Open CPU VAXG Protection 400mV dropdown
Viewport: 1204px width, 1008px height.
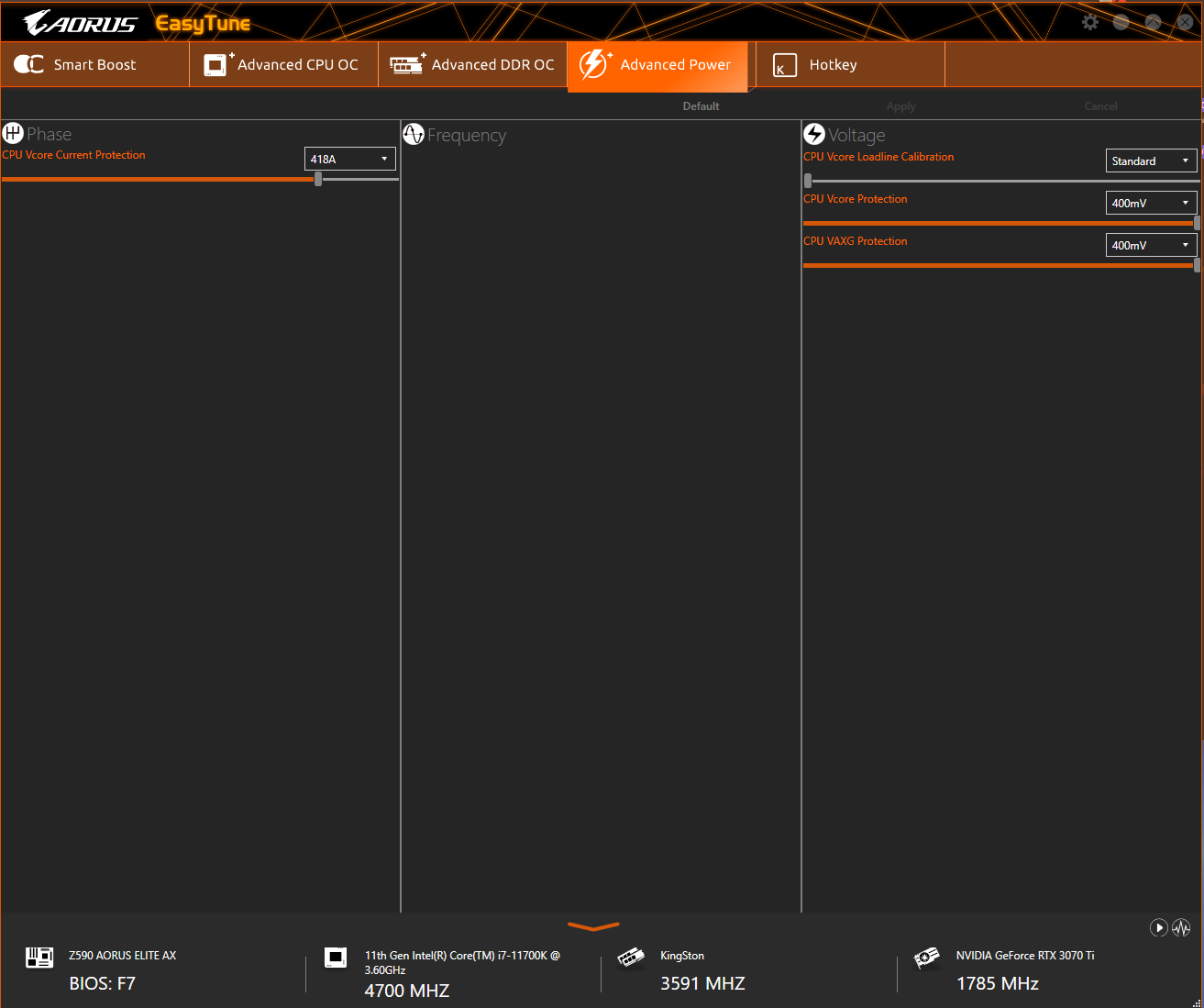point(1152,245)
